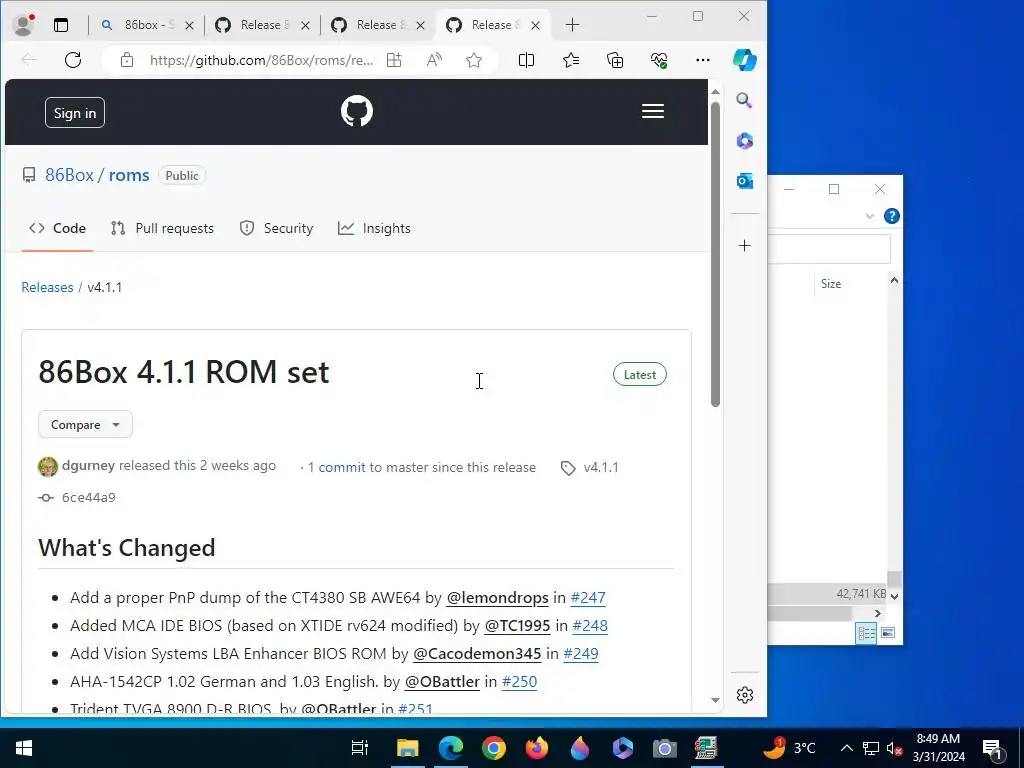This screenshot has width=1024, height=768.
Task: Open Outlook sidebar icon
Action: pyautogui.click(x=744, y=181)
